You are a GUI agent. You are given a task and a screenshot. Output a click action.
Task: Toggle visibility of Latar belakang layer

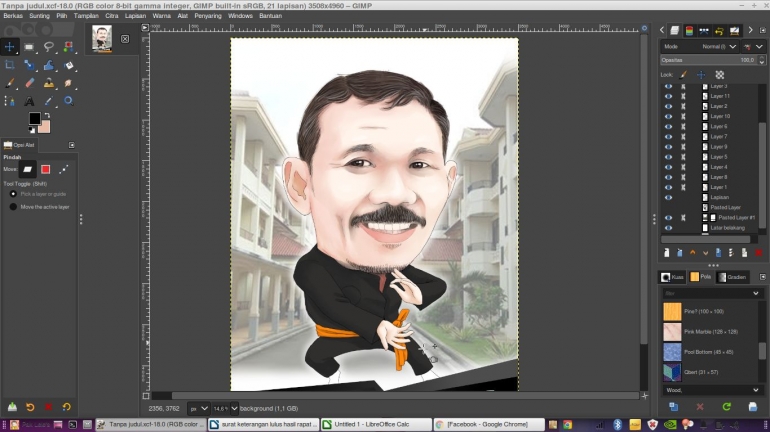[x=668, y=228]
